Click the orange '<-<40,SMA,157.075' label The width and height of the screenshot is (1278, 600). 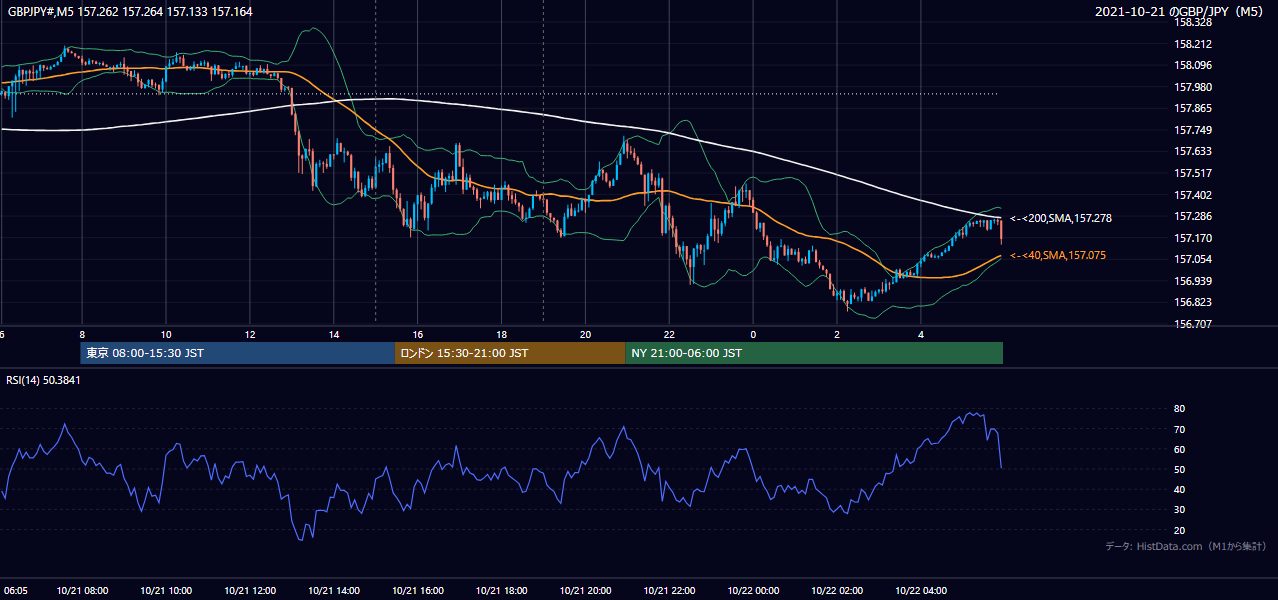[1058, 256]
